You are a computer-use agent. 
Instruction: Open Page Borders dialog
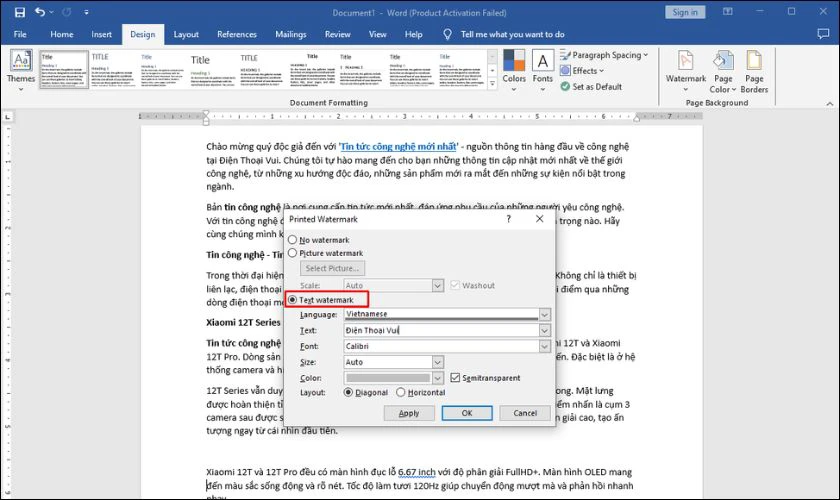[x=754, y=72]
